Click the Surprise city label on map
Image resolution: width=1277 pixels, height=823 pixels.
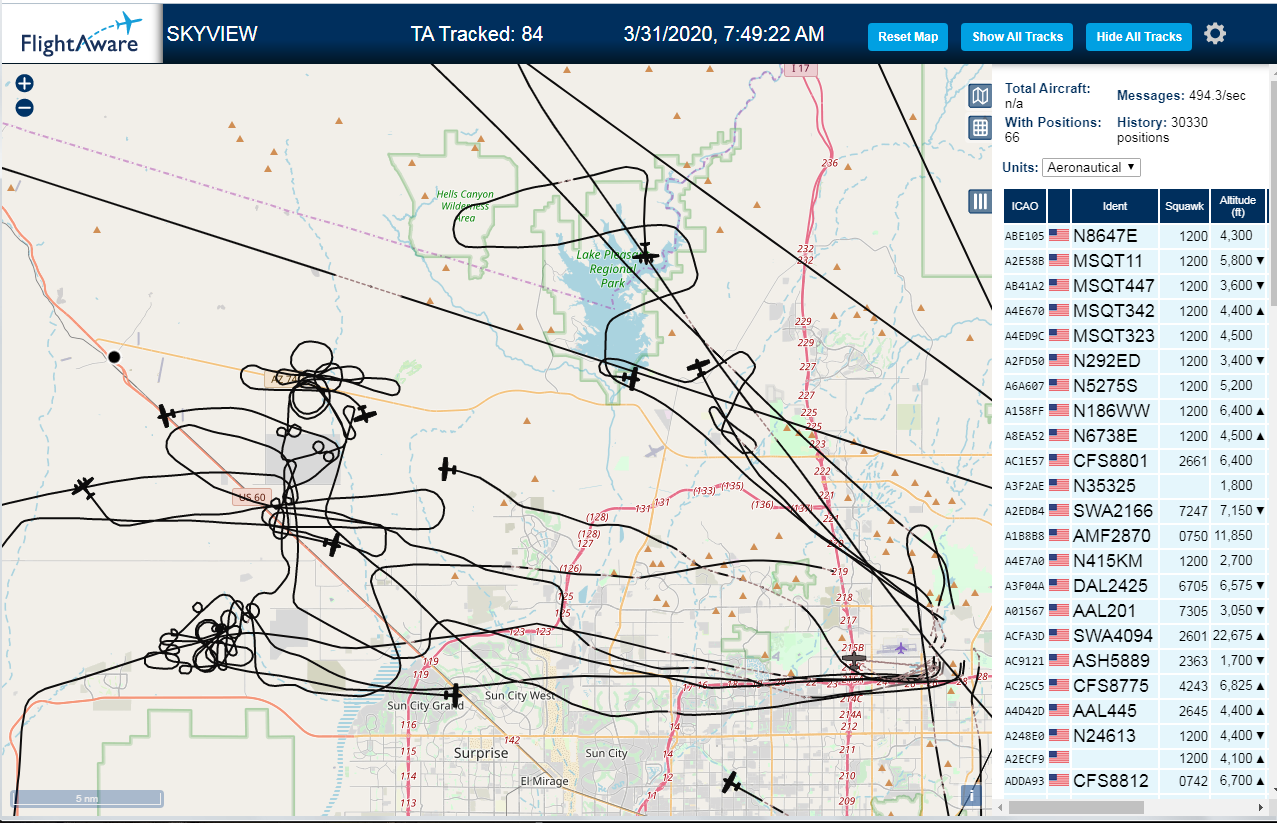[481, 753]
